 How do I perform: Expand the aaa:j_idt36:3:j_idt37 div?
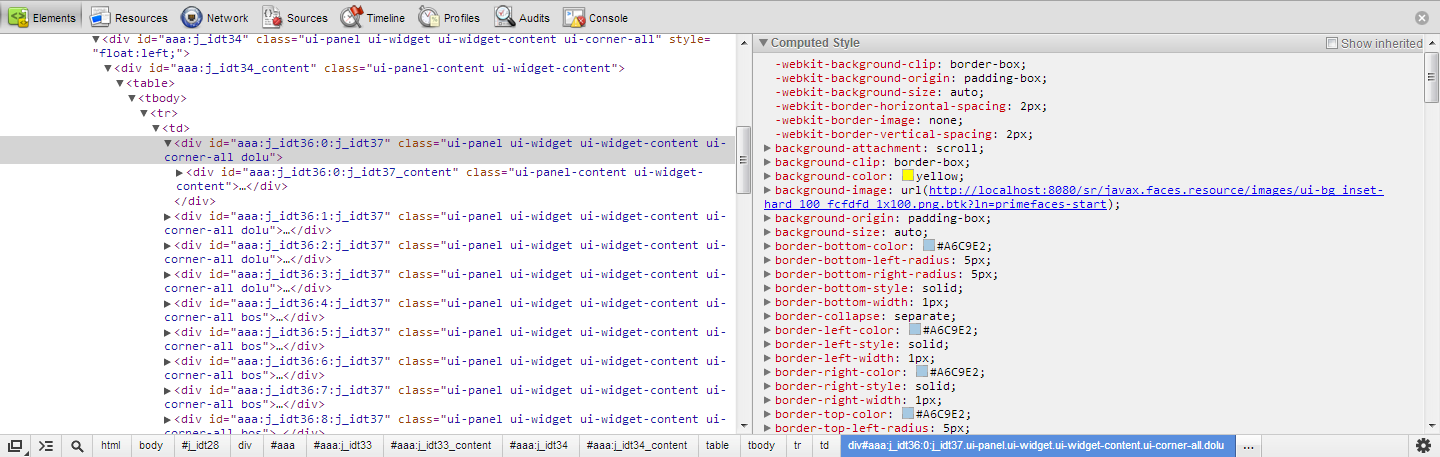pyautogui.click(x=168, y=274)
